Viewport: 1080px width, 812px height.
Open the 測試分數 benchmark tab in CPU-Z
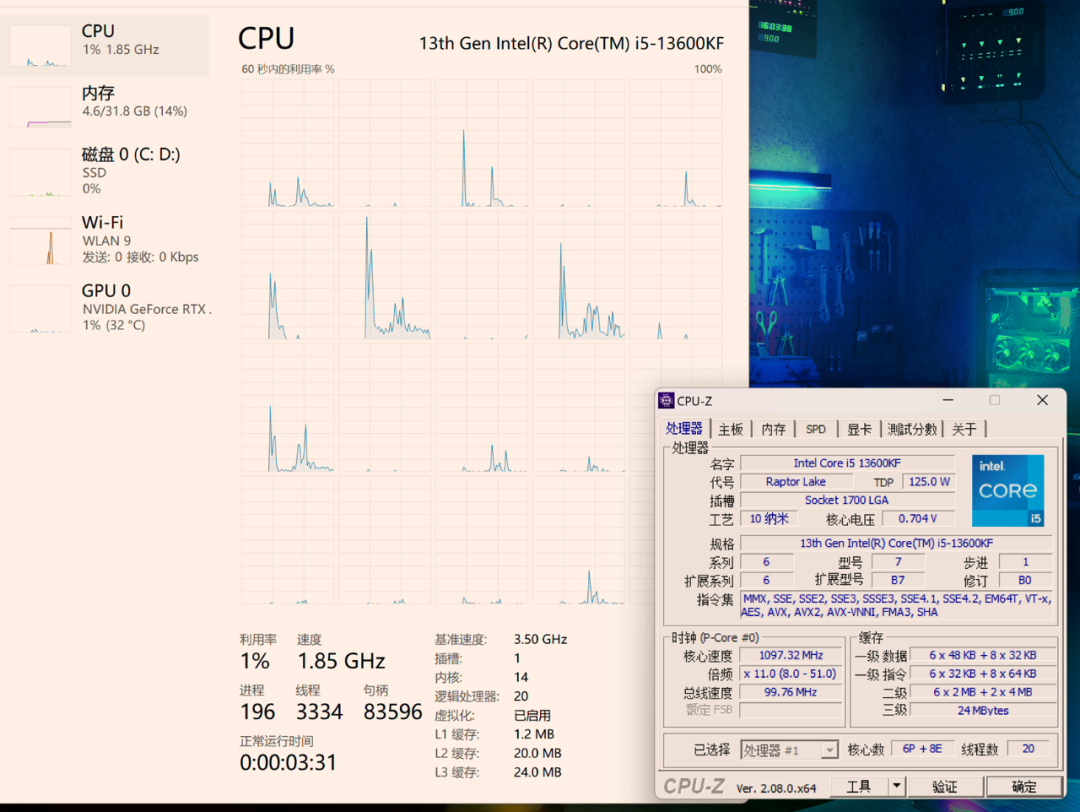tap(911, 429)
